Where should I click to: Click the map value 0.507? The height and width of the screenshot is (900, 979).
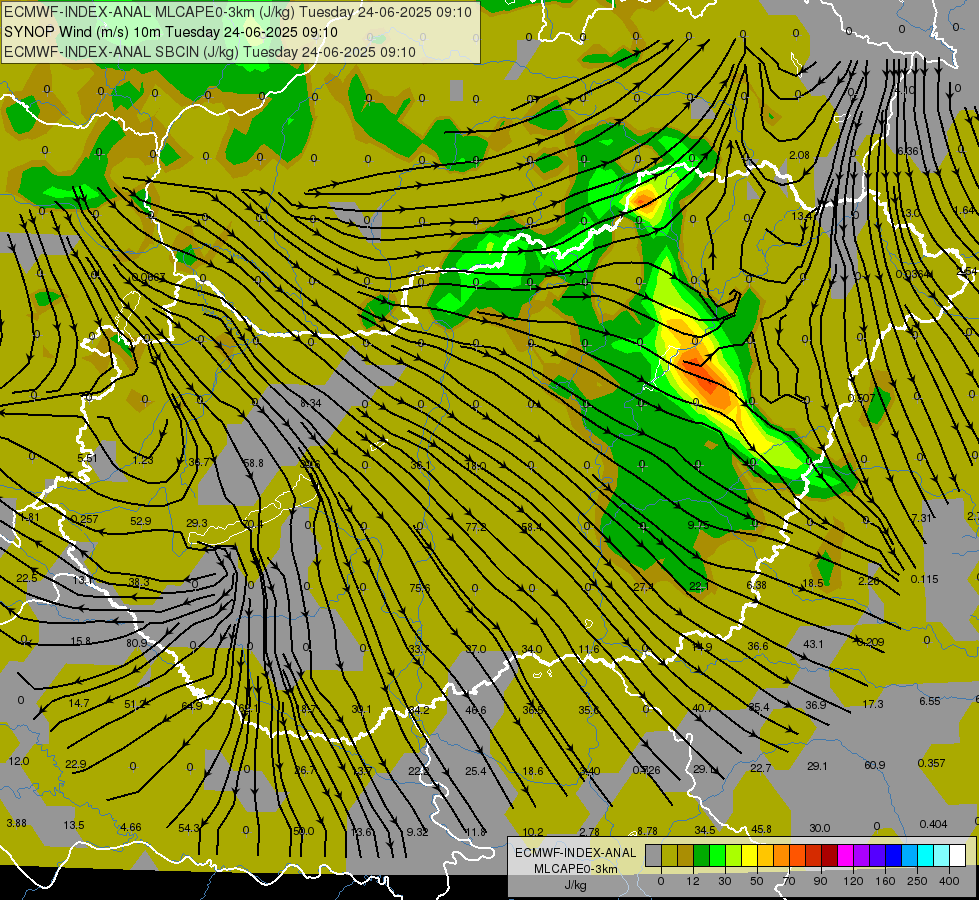(x=862, y=398)
